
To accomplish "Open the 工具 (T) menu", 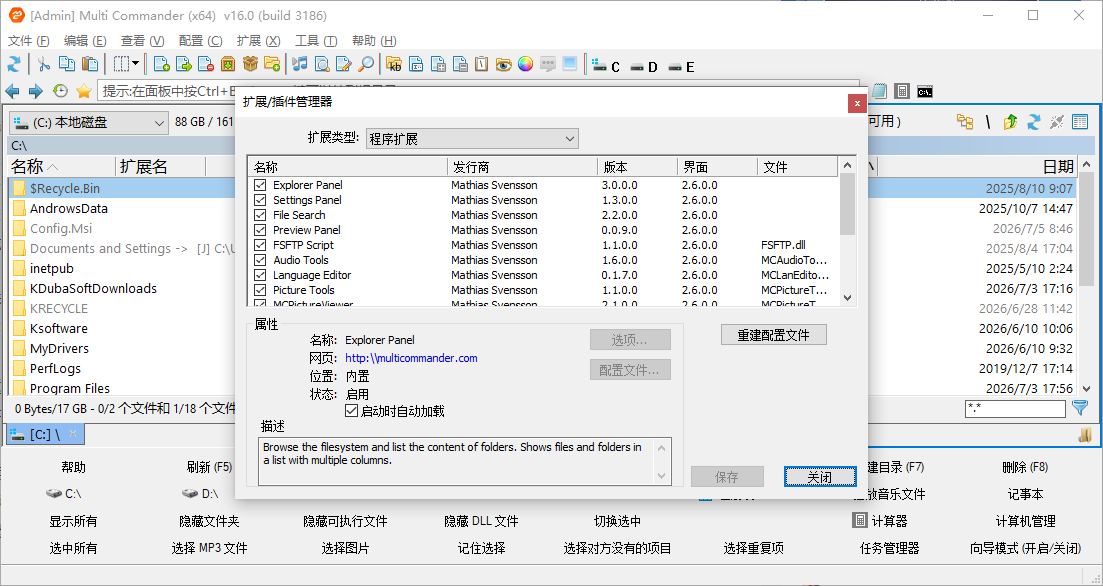I will (x=316, y=41).
